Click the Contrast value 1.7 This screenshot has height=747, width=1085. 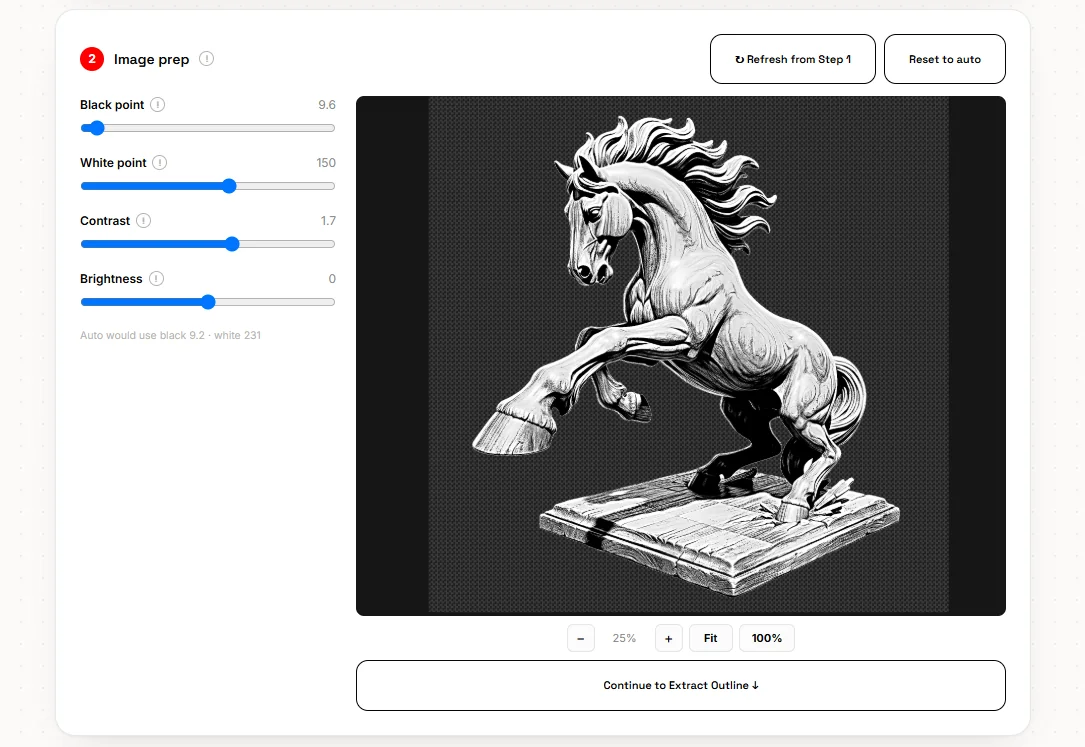point(328,221)
